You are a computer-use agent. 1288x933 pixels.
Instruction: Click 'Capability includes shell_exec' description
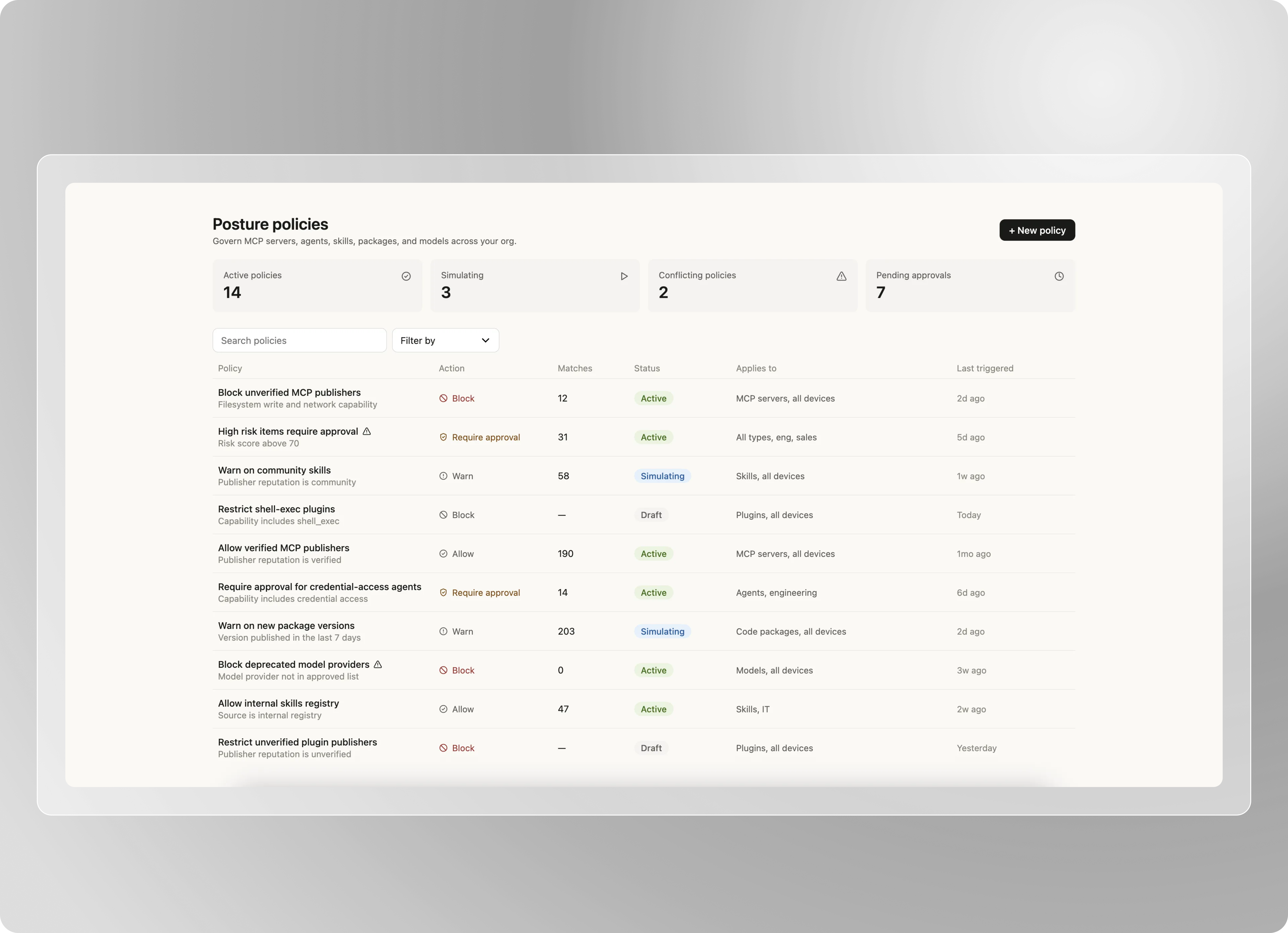[279, 521]
